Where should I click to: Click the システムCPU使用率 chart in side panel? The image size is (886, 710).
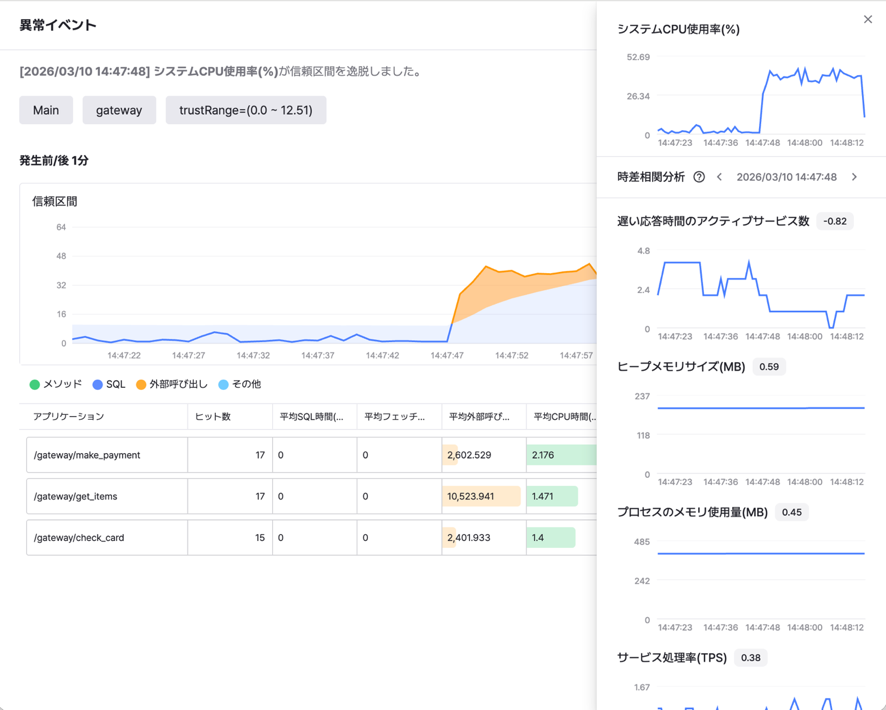pos(760,100)
